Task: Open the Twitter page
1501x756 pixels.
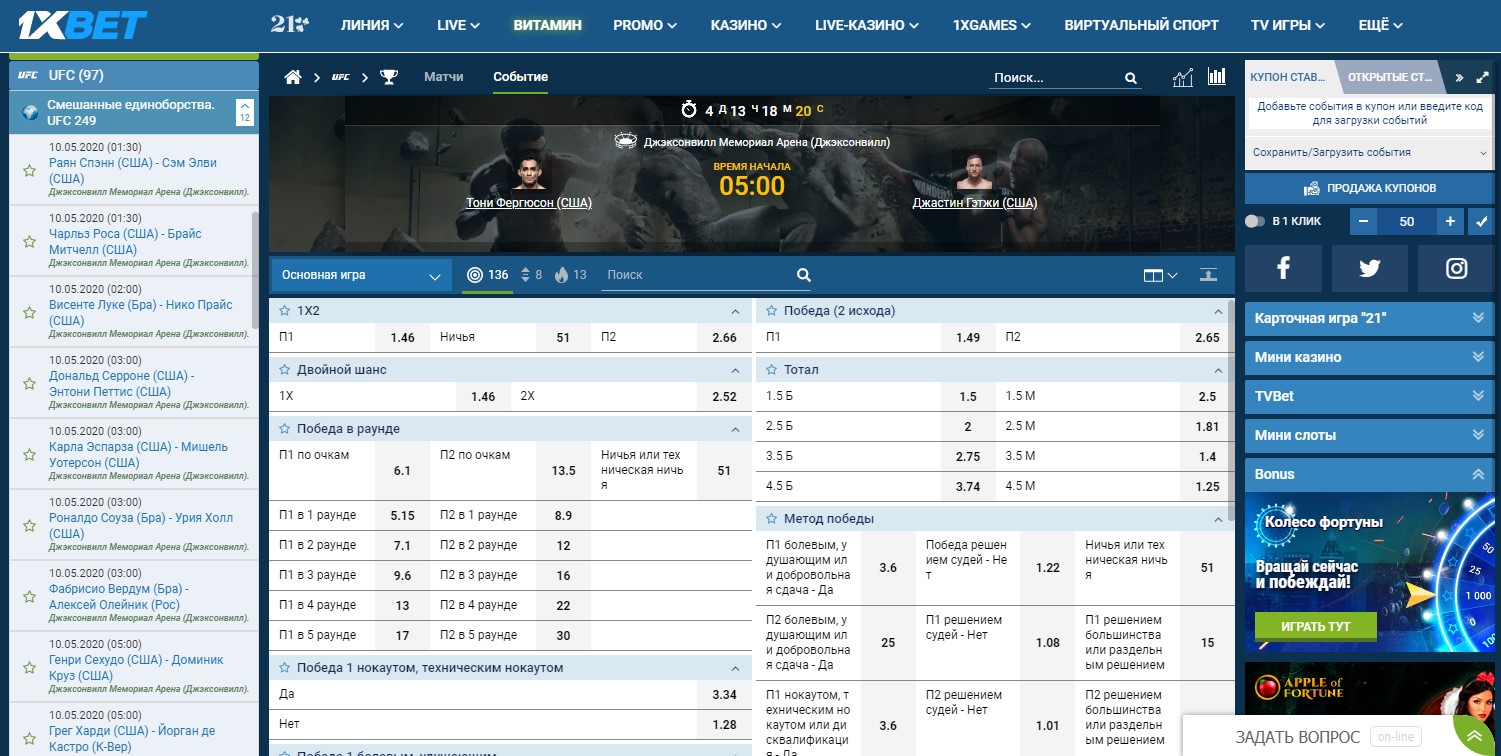Action: point(1370,268)
